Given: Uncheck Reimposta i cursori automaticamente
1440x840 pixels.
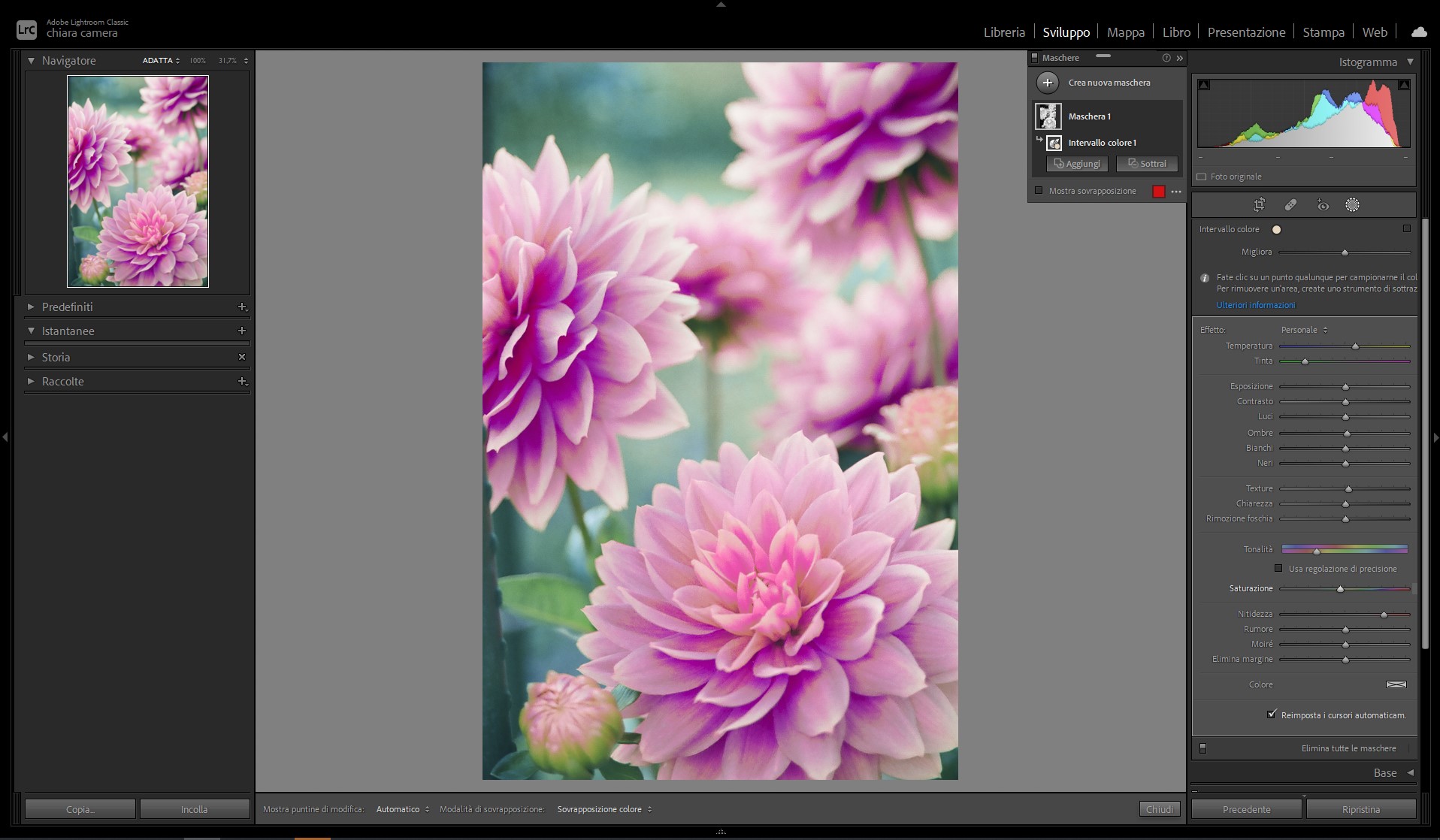Looking at the screenshot, I should (1272, 715).
